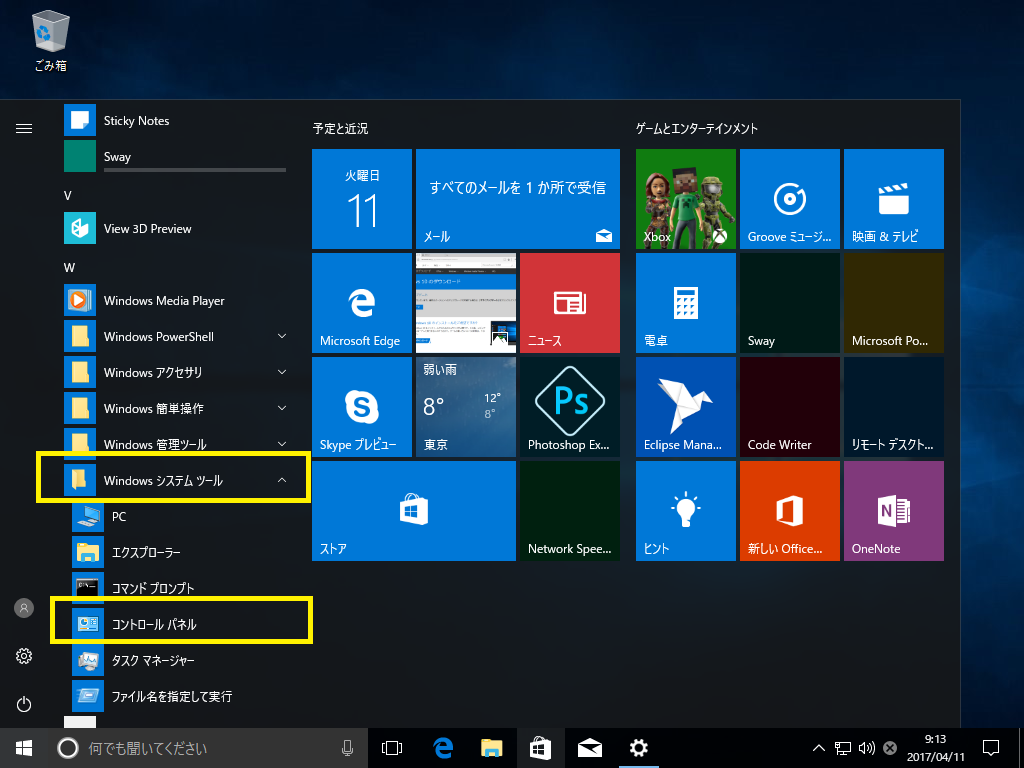Viewport: 1024px width, 768px height.
Task: Open Edge from the taskbar
Action: pyautogui.click(x=443, y=748)
